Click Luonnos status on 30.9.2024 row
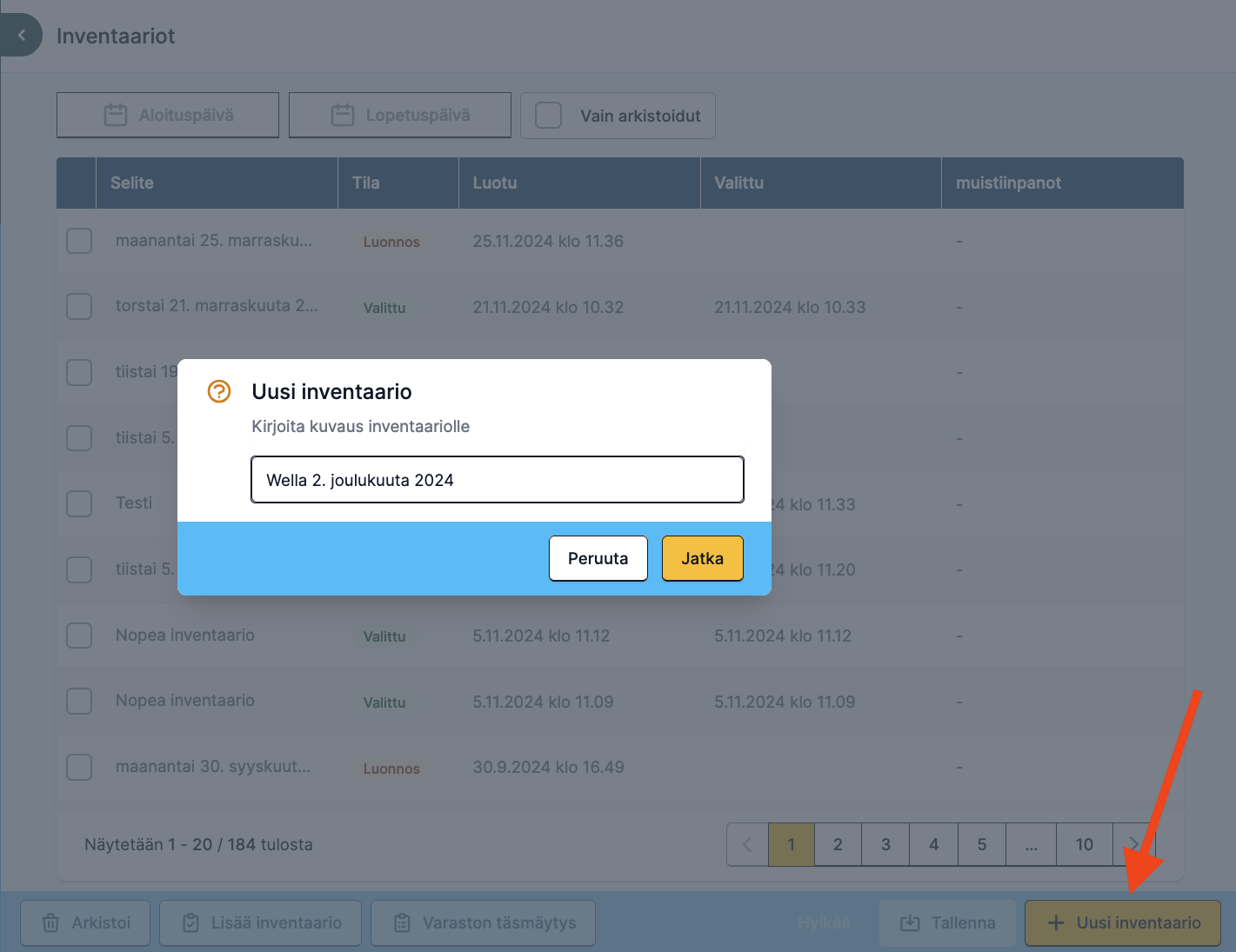 [391, 769]
